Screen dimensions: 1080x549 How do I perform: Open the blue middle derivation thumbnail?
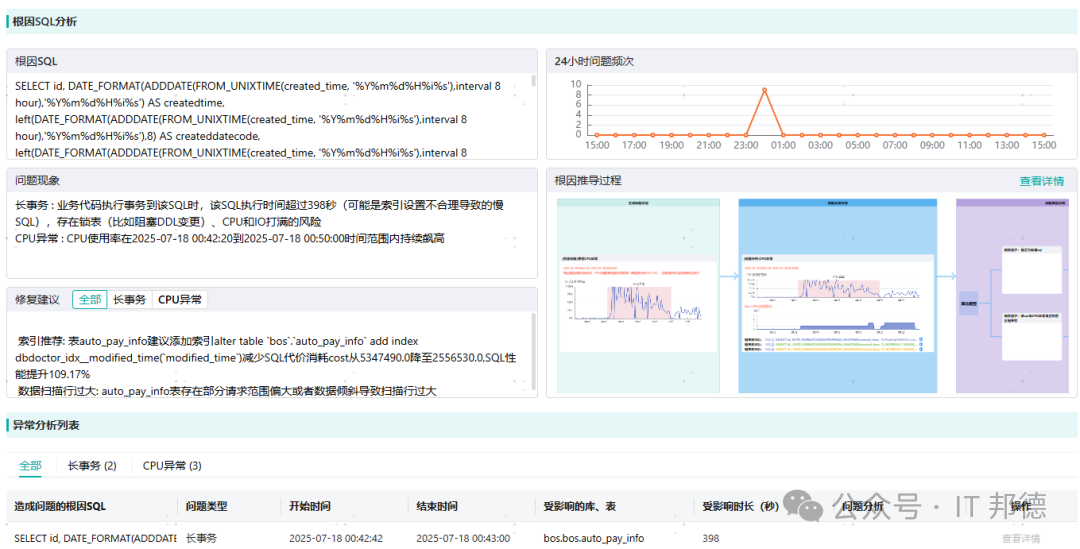coord(838,296)
